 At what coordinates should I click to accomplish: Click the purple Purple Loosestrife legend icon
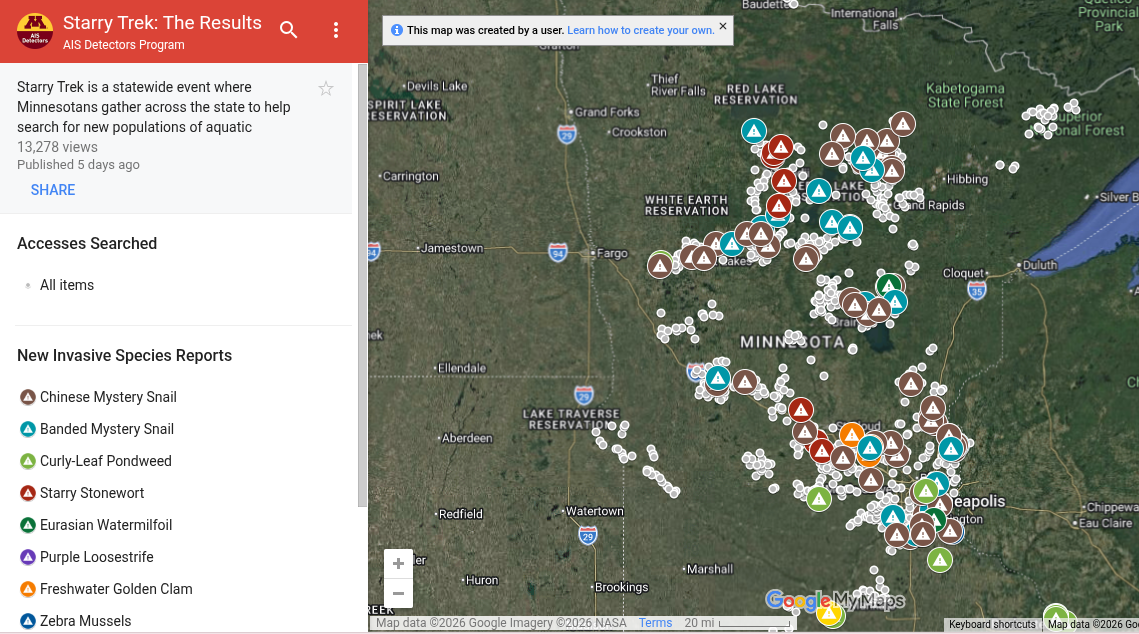point(28,557)
